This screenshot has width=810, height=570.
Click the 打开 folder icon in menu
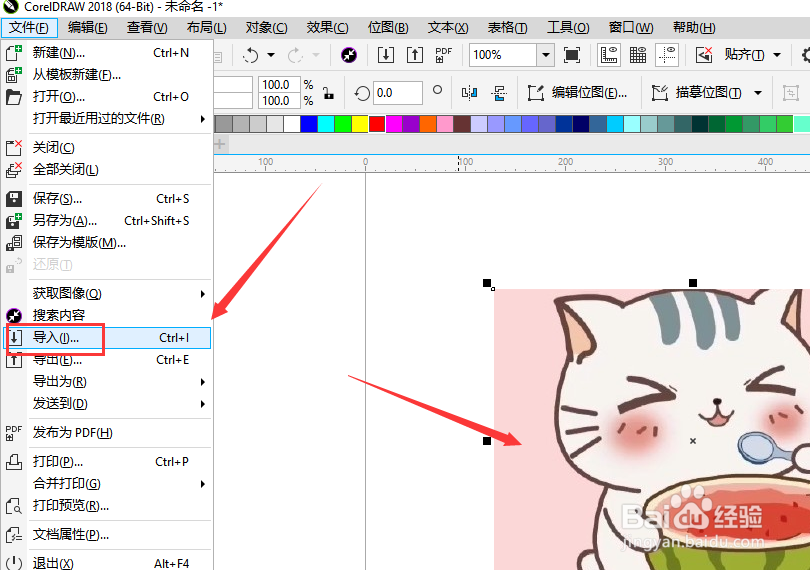click(14, 97)
